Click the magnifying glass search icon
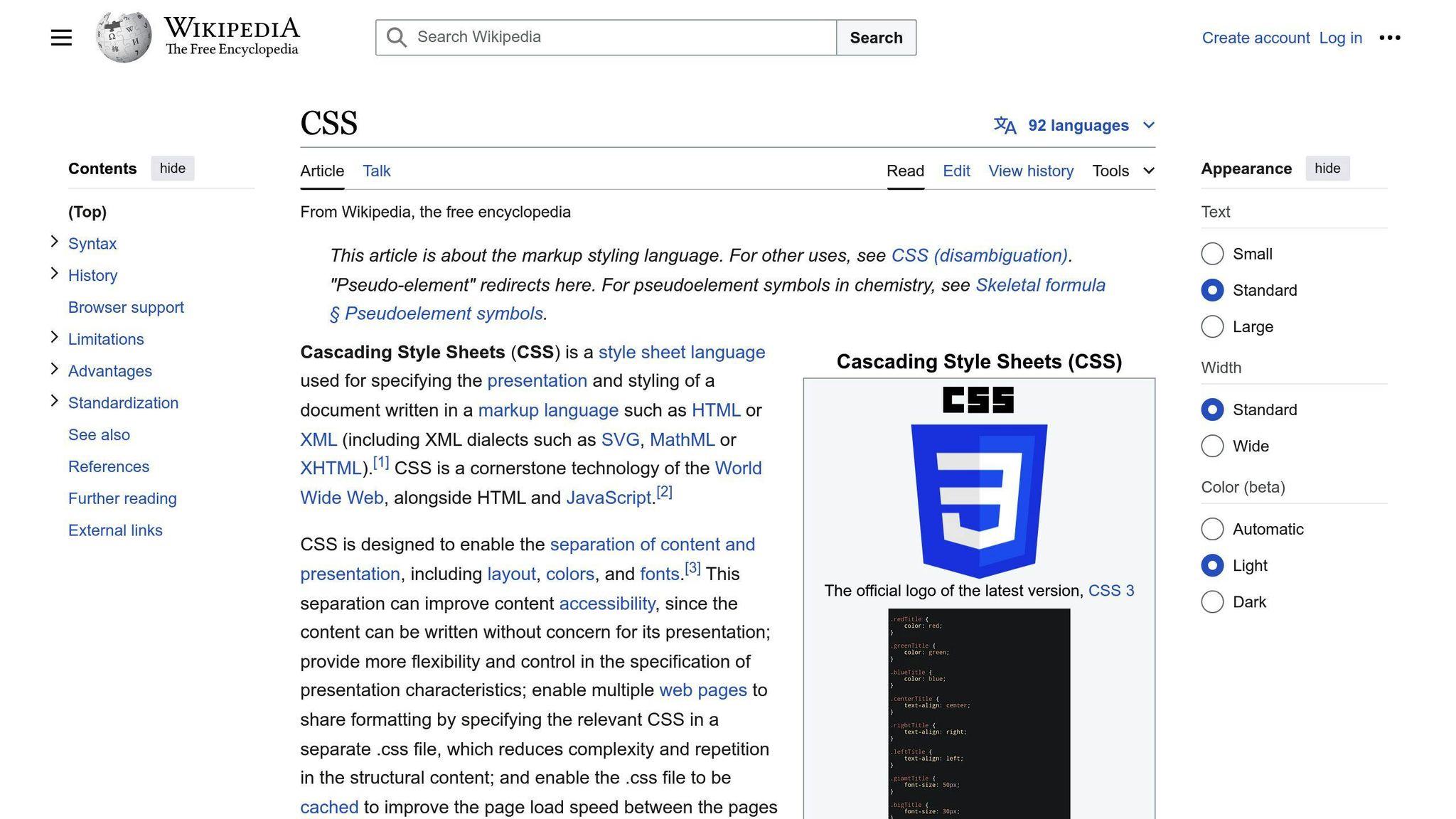Viewport: 1456px width, 819px height. [x=396, y=37]
